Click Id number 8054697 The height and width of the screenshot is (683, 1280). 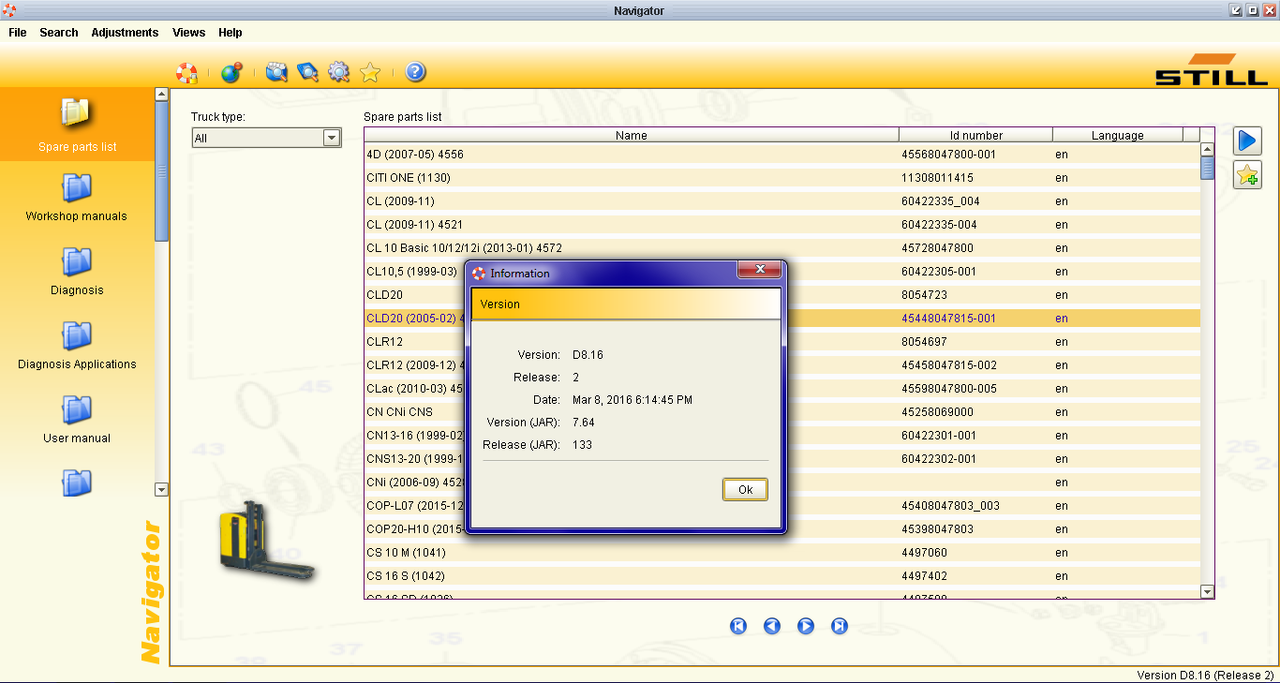point(924,342)
